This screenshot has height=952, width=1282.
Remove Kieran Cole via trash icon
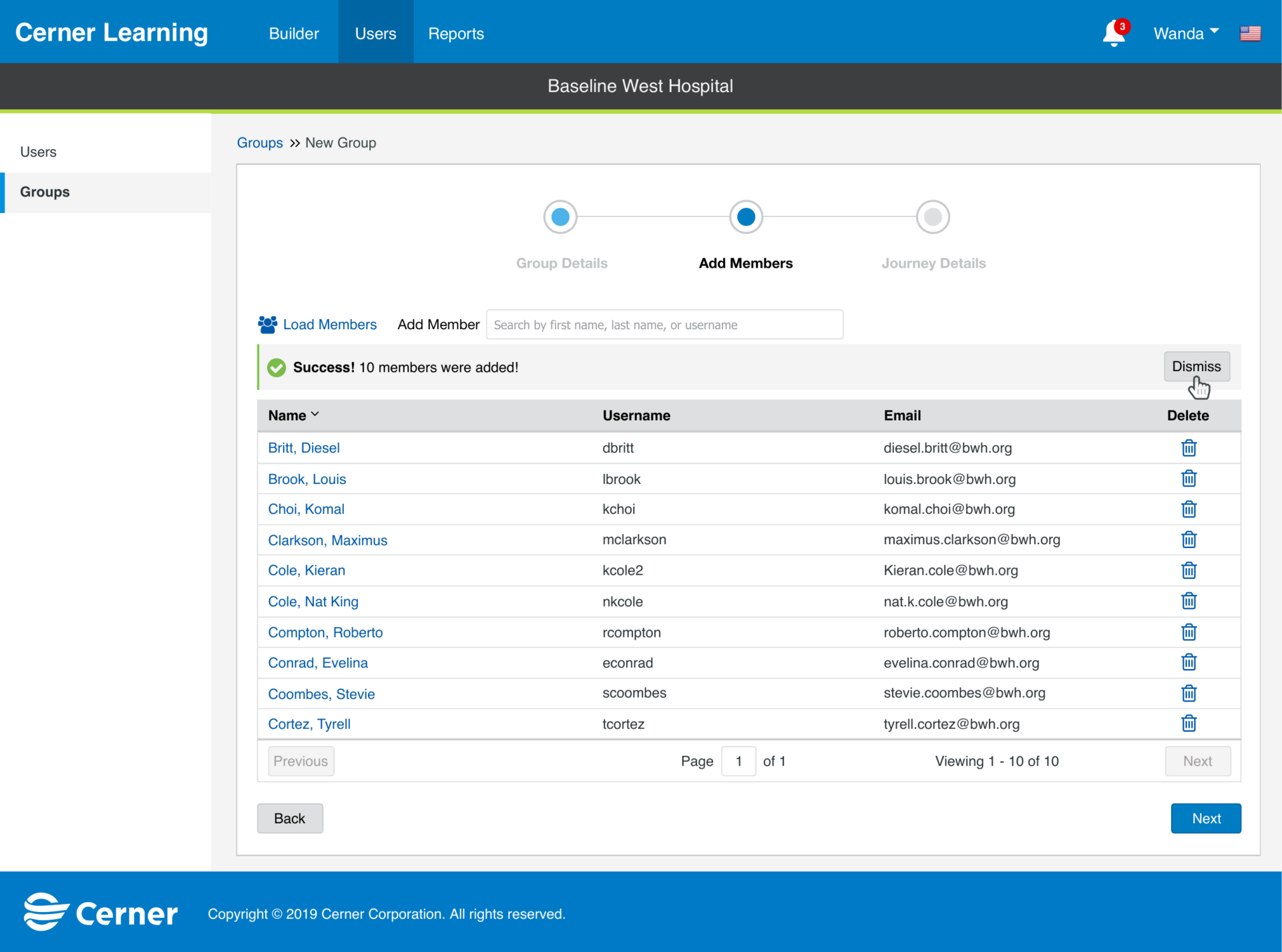coord(1189,570)
